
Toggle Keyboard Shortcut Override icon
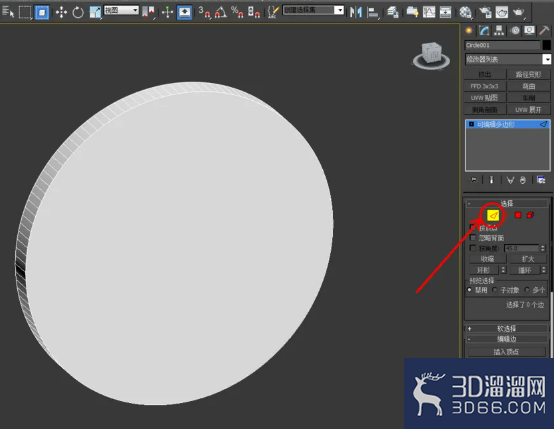184,12
